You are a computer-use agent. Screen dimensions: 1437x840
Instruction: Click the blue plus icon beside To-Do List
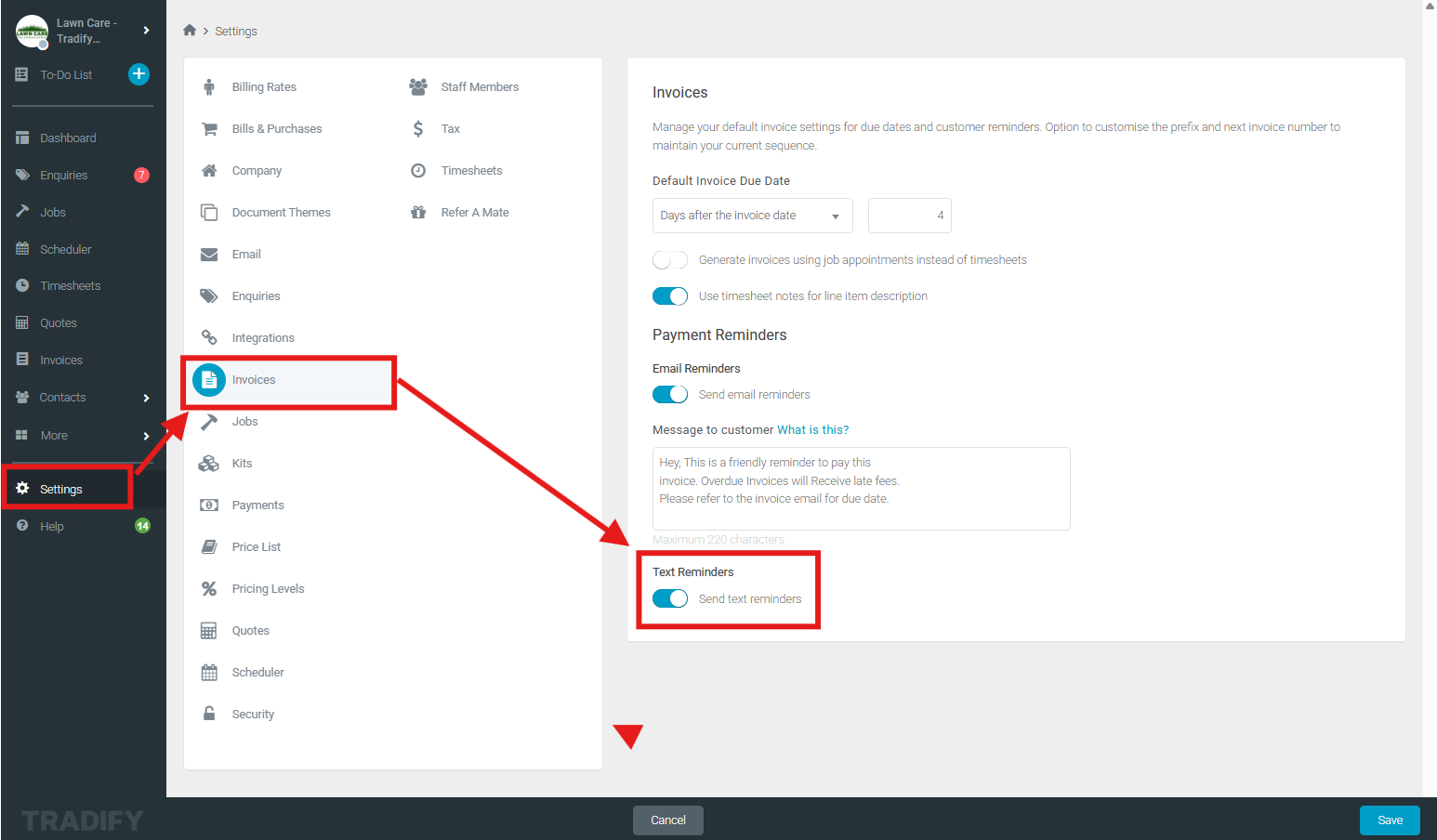(x=138, y=74)
